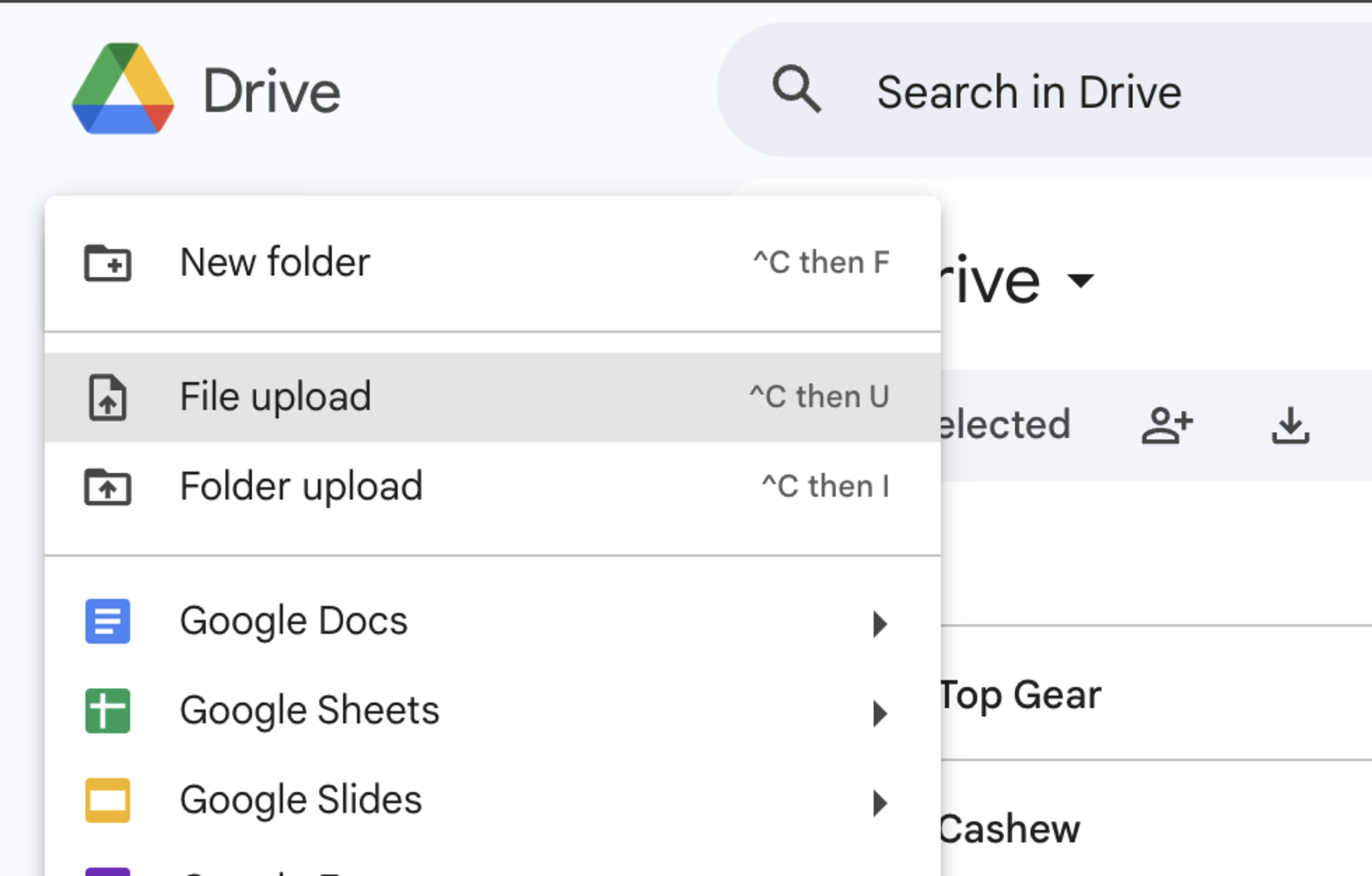The width and height of the screenshot is (1372, 876).
Task: Open the My Drive dropdown arrow
Action: tap(1082, 280)
